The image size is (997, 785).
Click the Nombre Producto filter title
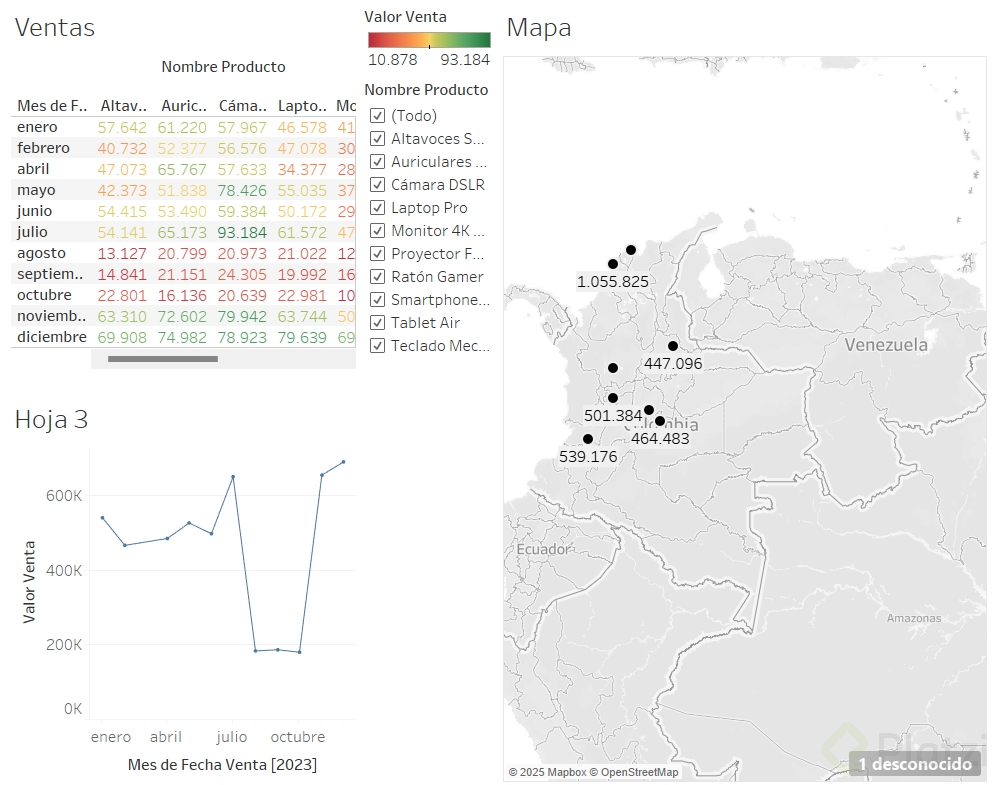tap(426, 90)
